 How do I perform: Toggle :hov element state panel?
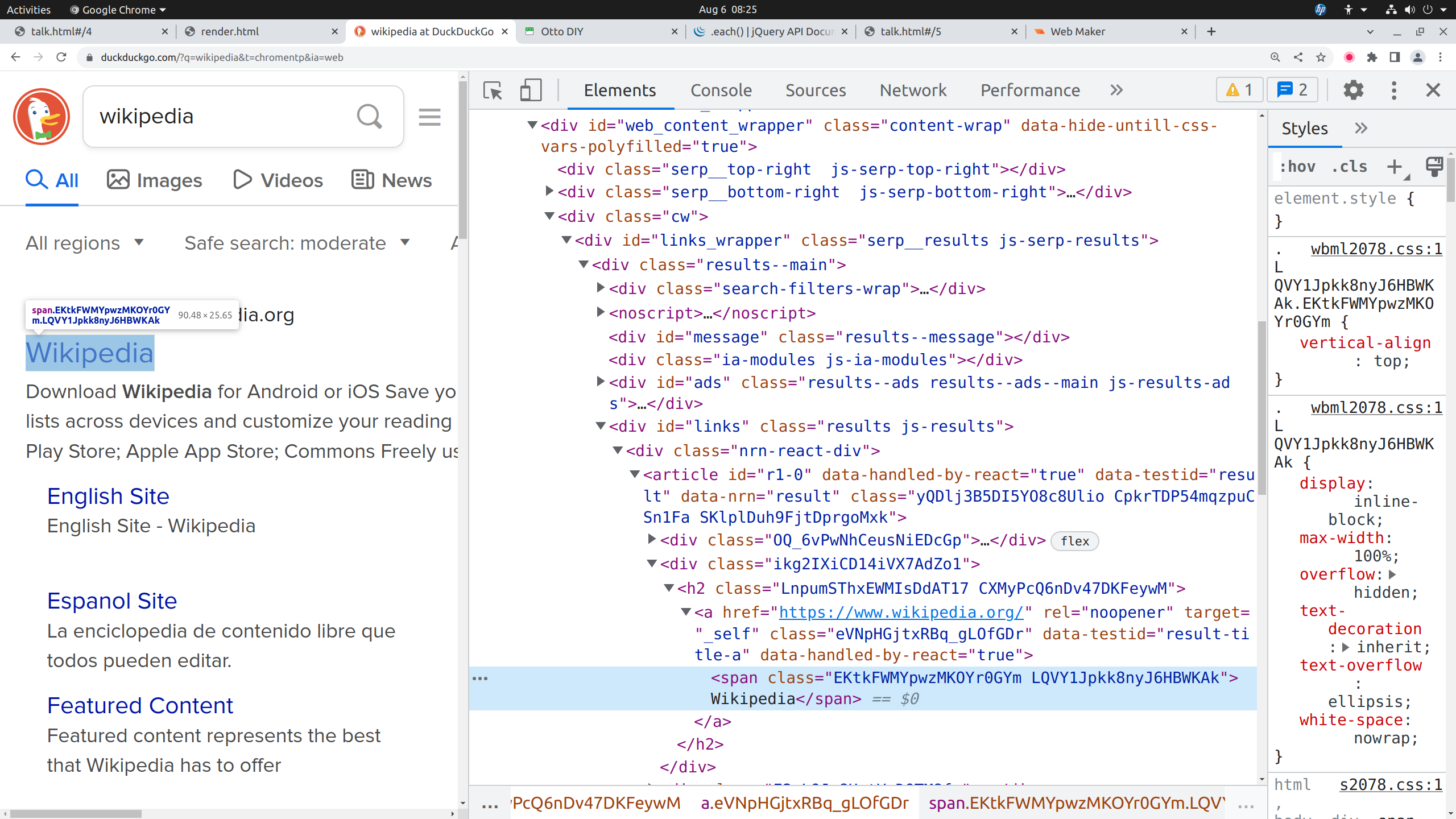pyautogui.click(x=1297, y=167)
